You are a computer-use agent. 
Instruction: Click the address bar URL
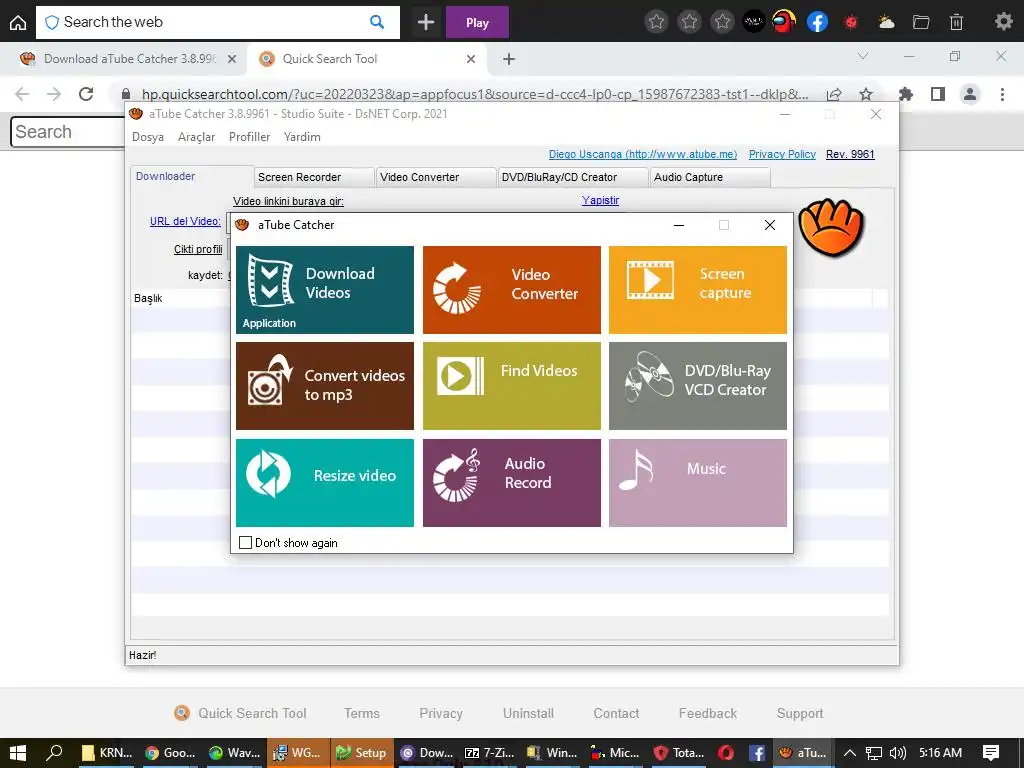[475, 94]
